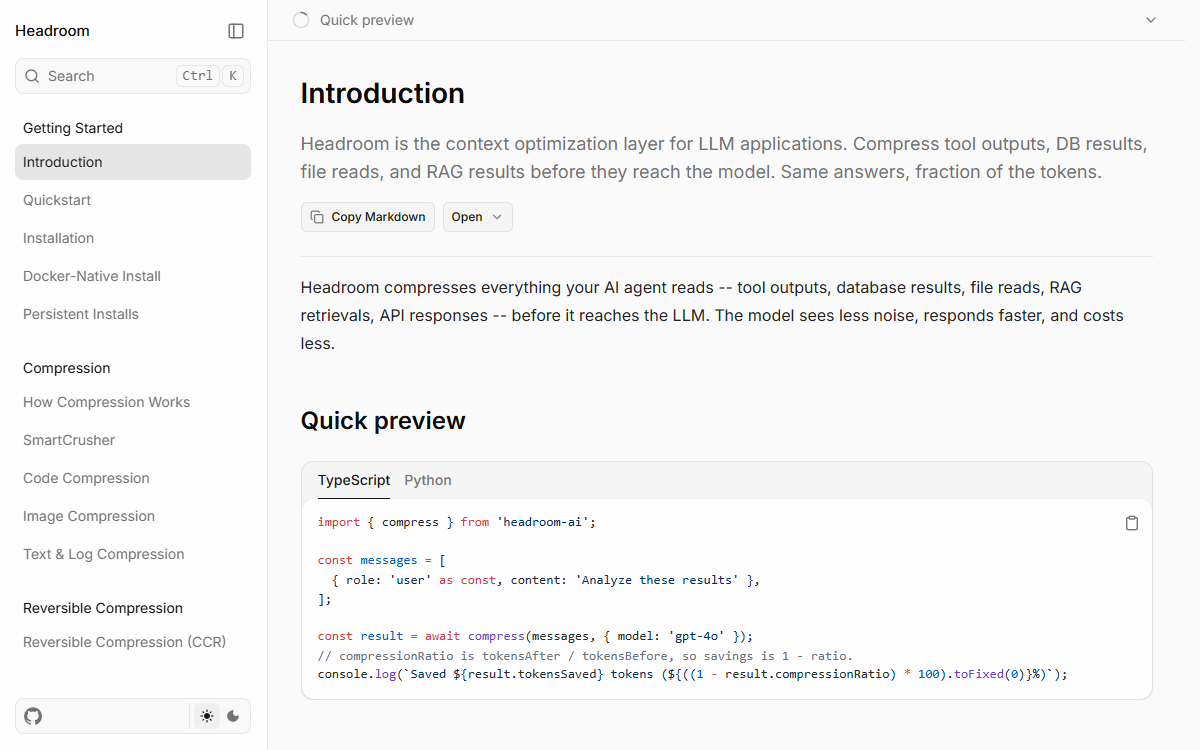
Task: Select the TypeScript code tab
Action: pos(354,480)
